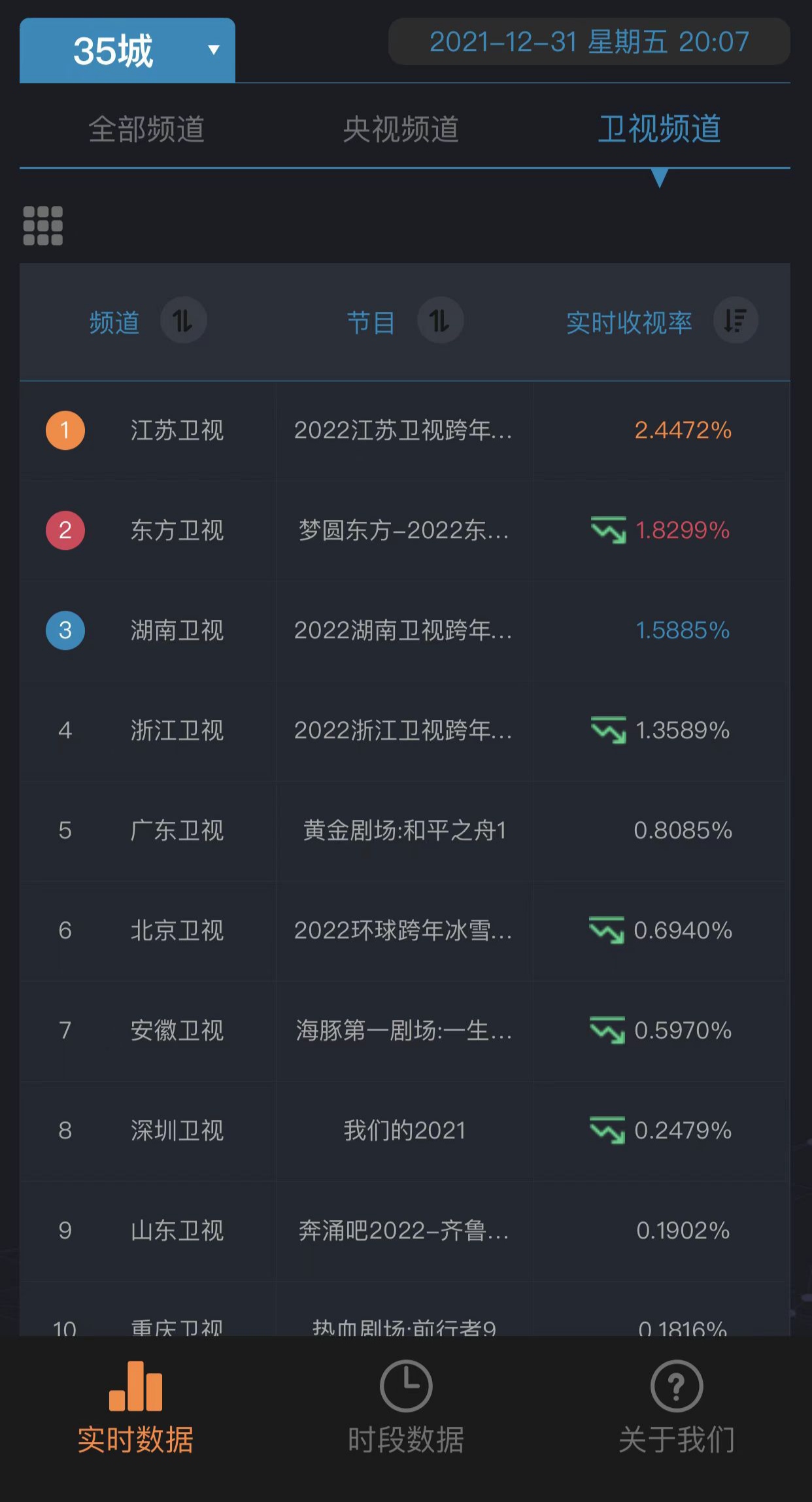Click the down-trend arrow beside 1.8299%

pos(608,530)
